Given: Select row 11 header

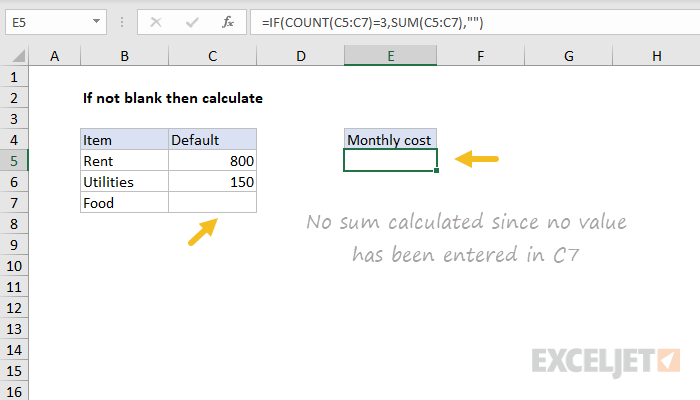Looking at the screenshot, I should pos(14,287).
